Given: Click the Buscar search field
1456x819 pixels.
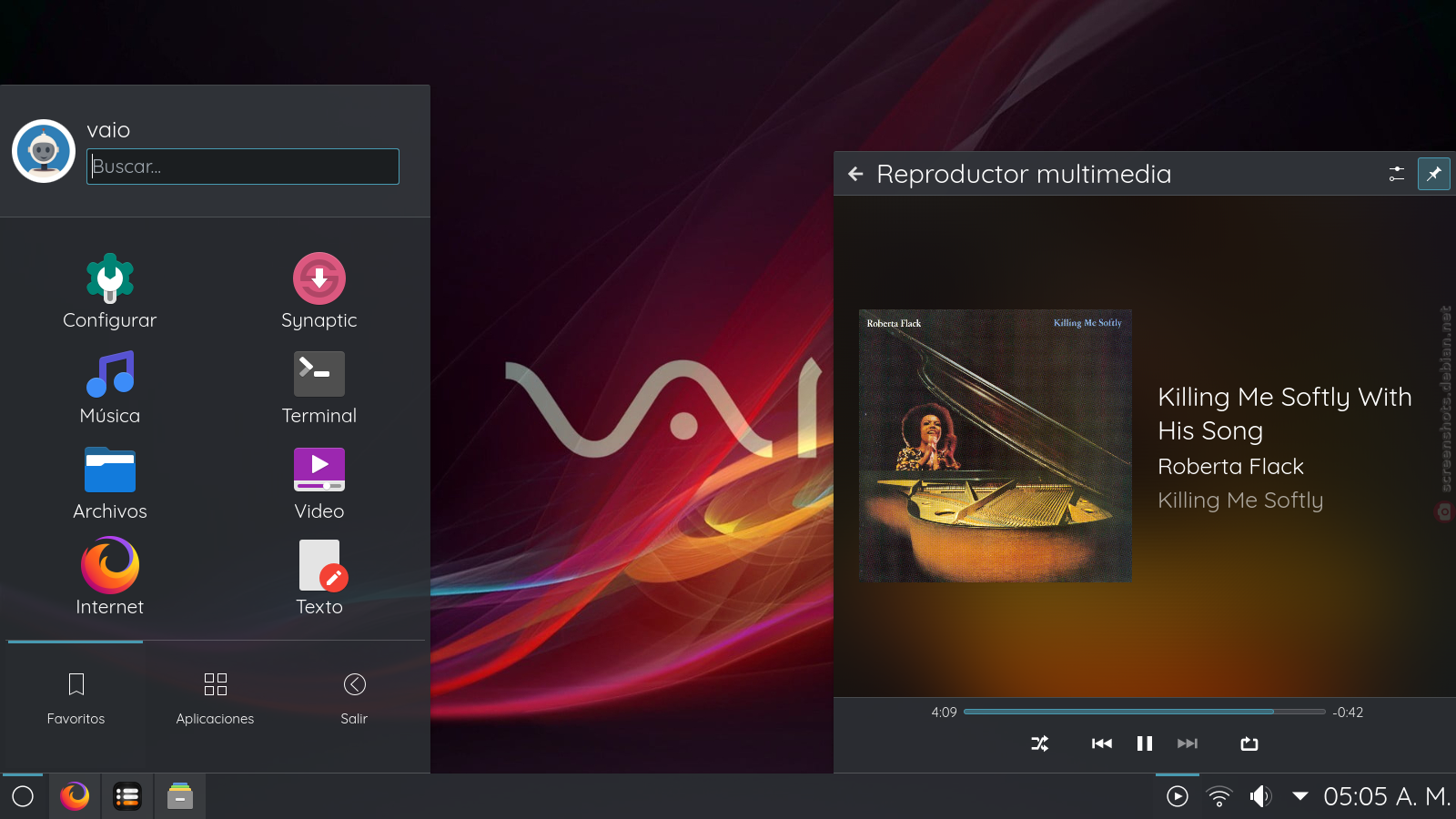Looking at the screenshot, I should (x=243, y=167).
